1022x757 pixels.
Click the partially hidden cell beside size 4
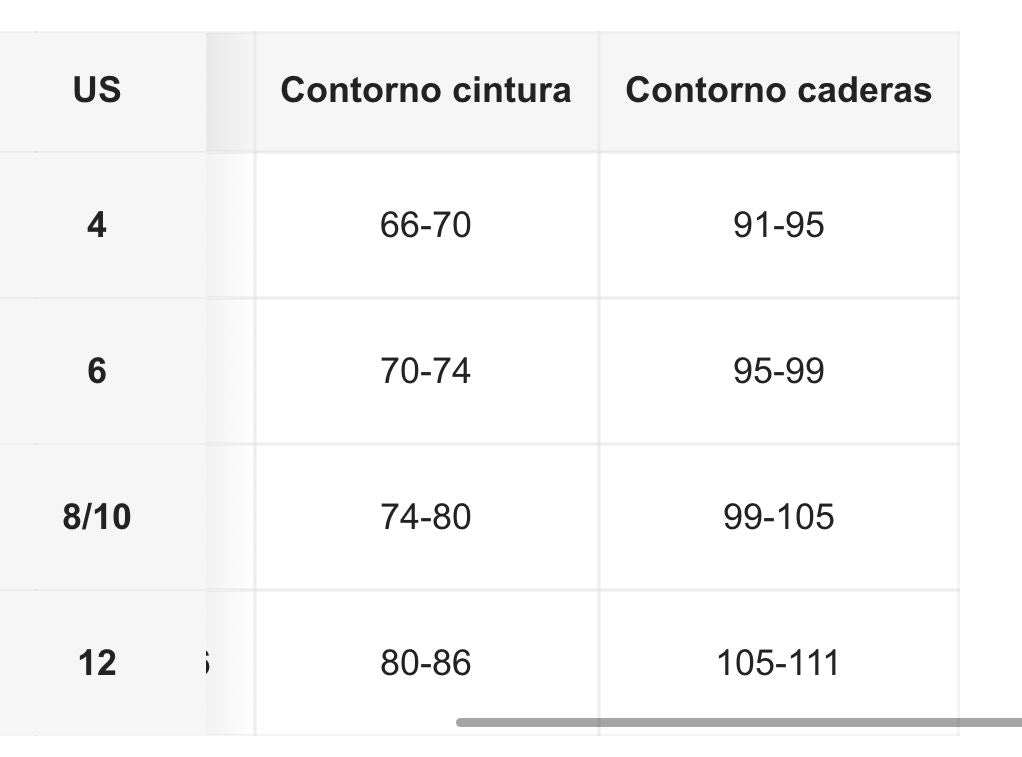coord(231,225)
